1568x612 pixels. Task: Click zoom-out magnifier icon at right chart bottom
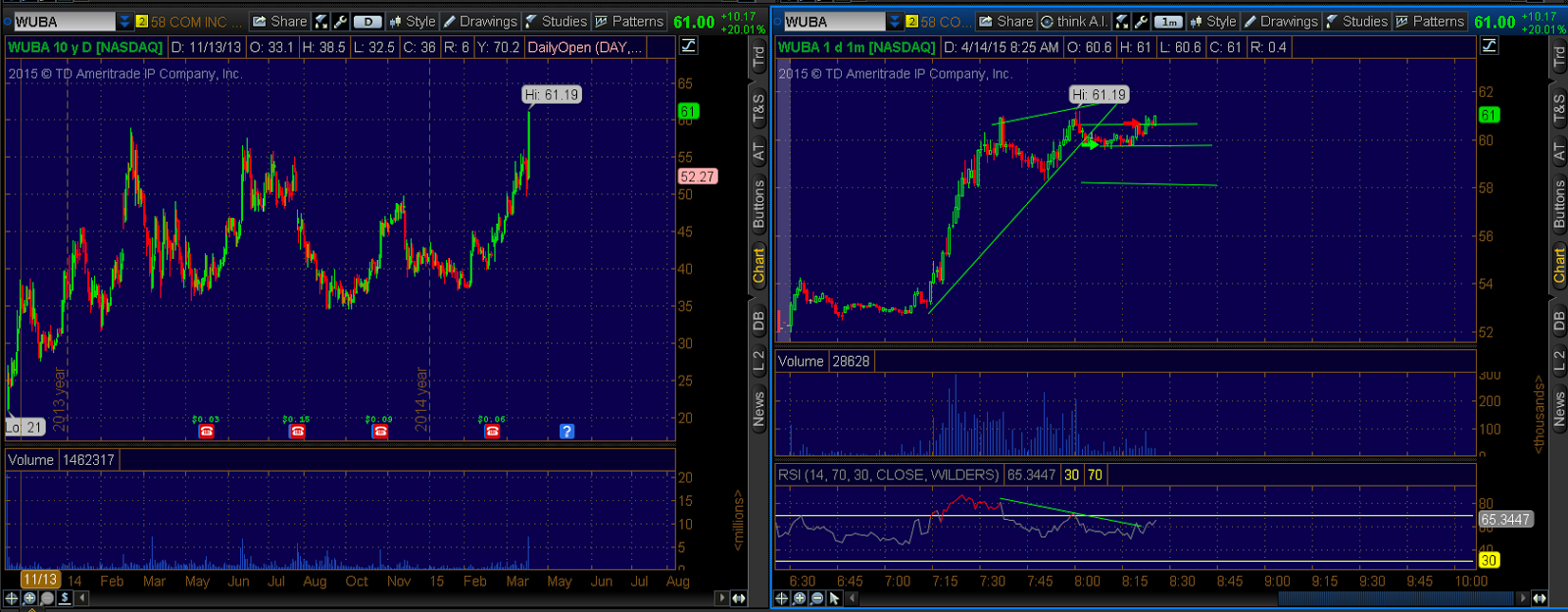(816, 597)
